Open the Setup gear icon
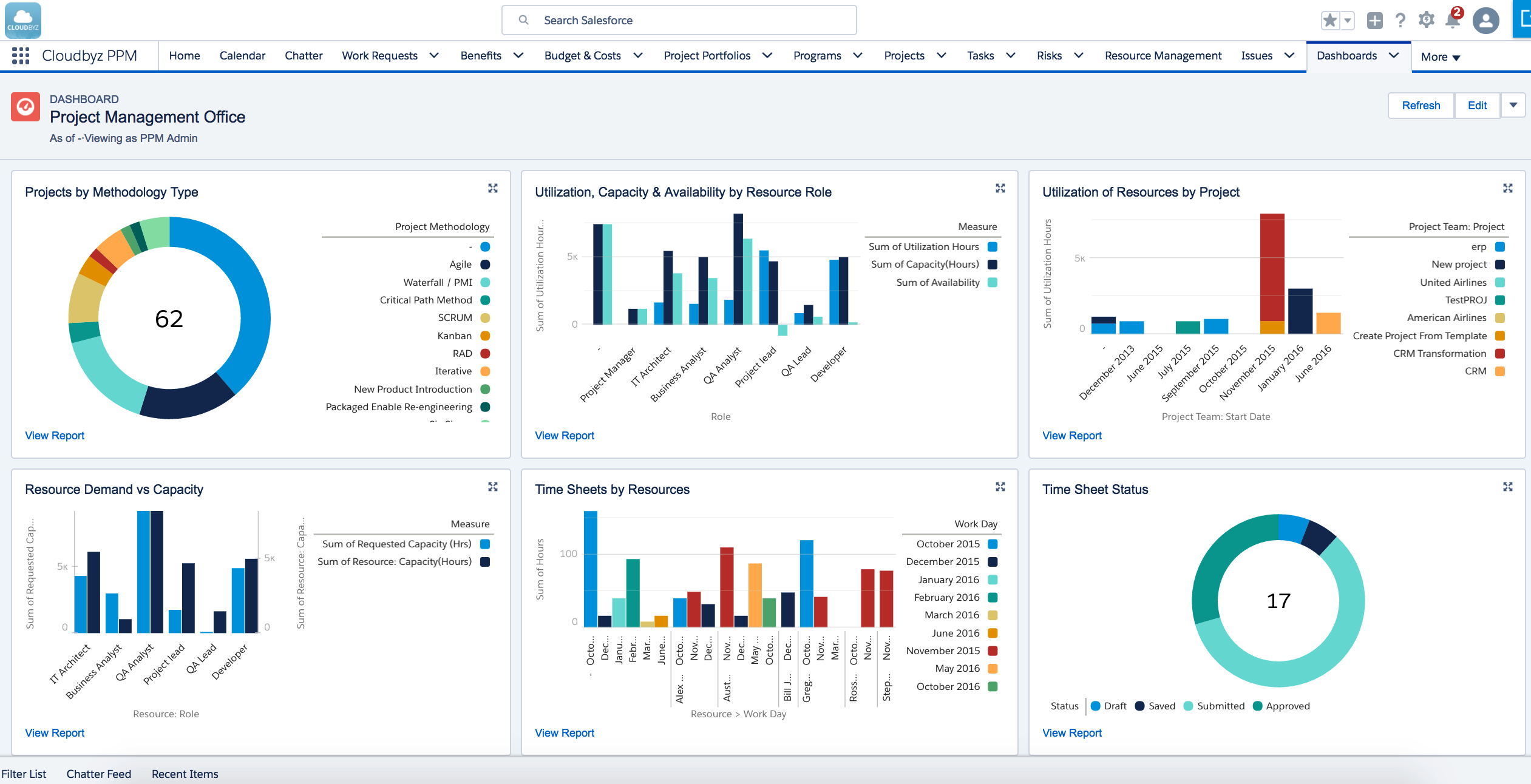 1426,20
